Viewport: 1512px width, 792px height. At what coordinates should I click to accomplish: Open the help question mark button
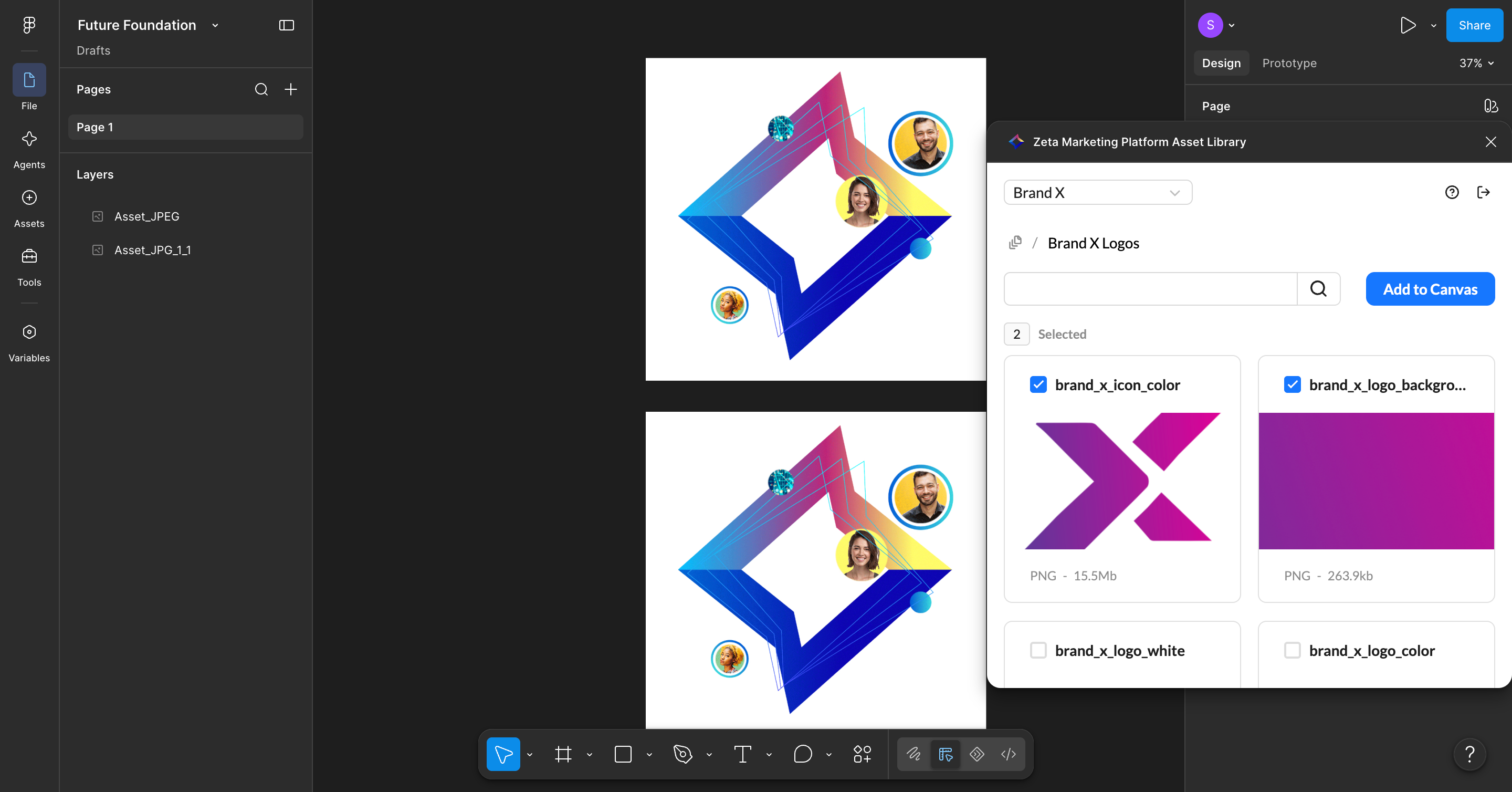point(1470,754)
